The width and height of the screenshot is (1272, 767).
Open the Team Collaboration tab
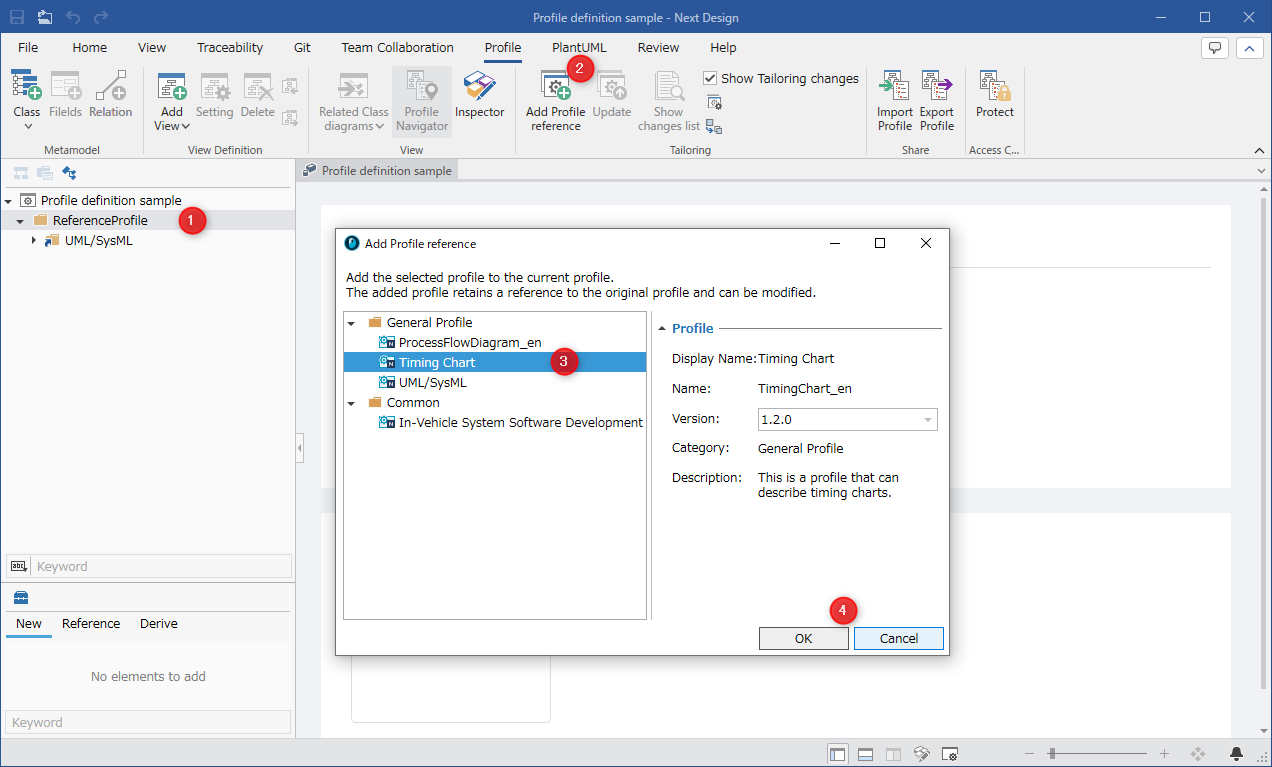coord(397,47)
